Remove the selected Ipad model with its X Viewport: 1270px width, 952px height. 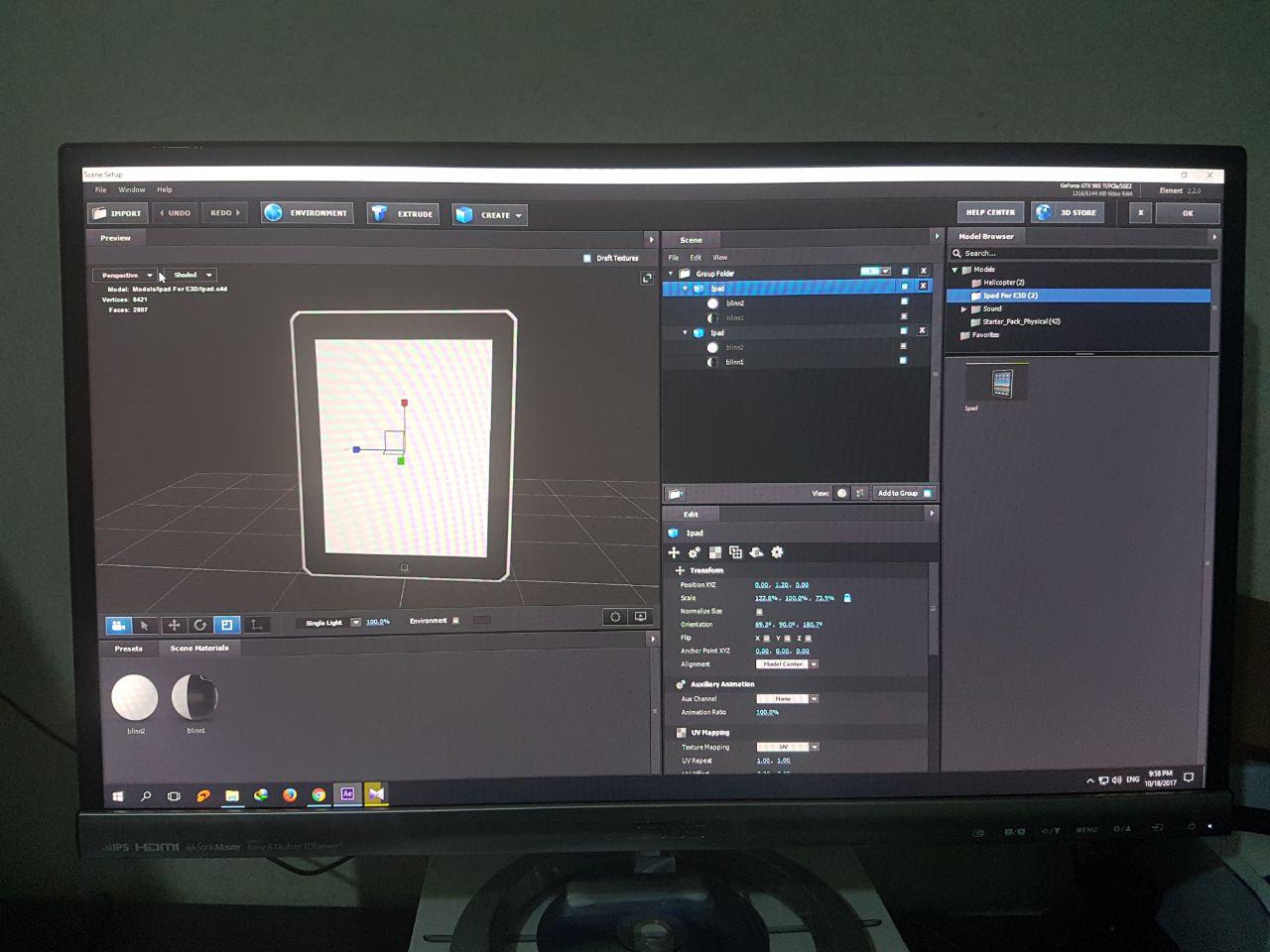(923, 287)
